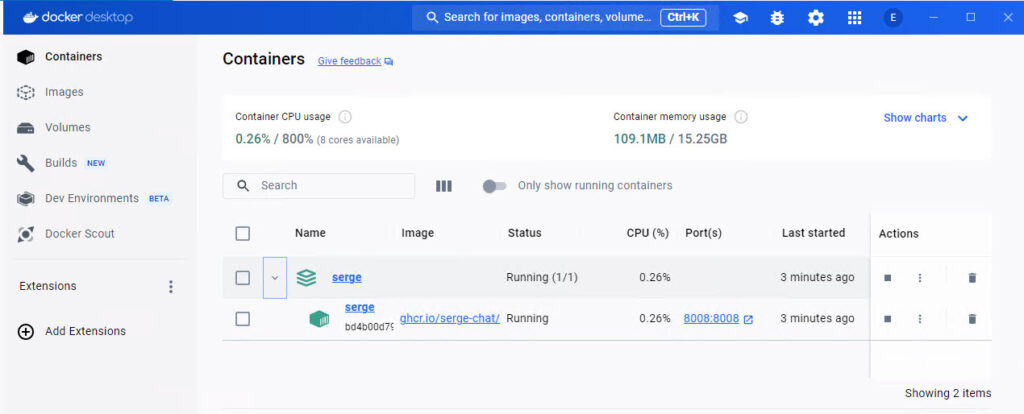
Task: Expand Show charts dropdown
Action: pyautogui.click(x=925, y=118)
